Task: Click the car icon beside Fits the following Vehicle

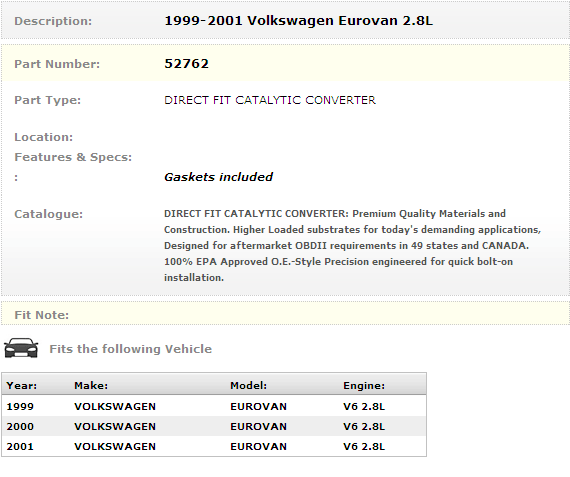Action: (21, 348)
